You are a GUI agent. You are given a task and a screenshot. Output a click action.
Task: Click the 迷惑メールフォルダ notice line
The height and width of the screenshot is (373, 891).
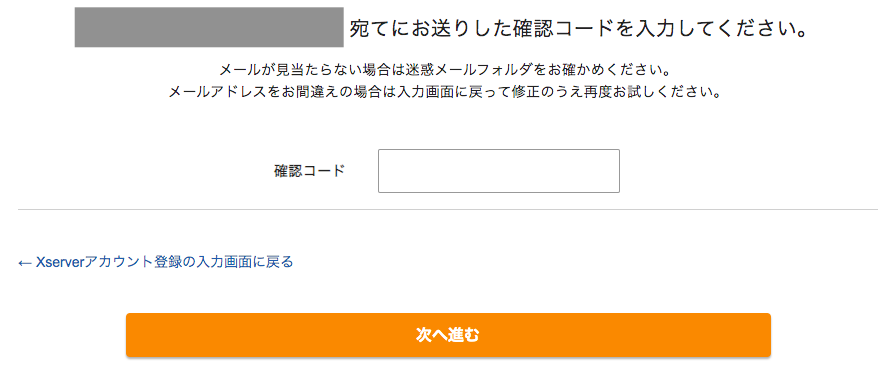(443, 71)
